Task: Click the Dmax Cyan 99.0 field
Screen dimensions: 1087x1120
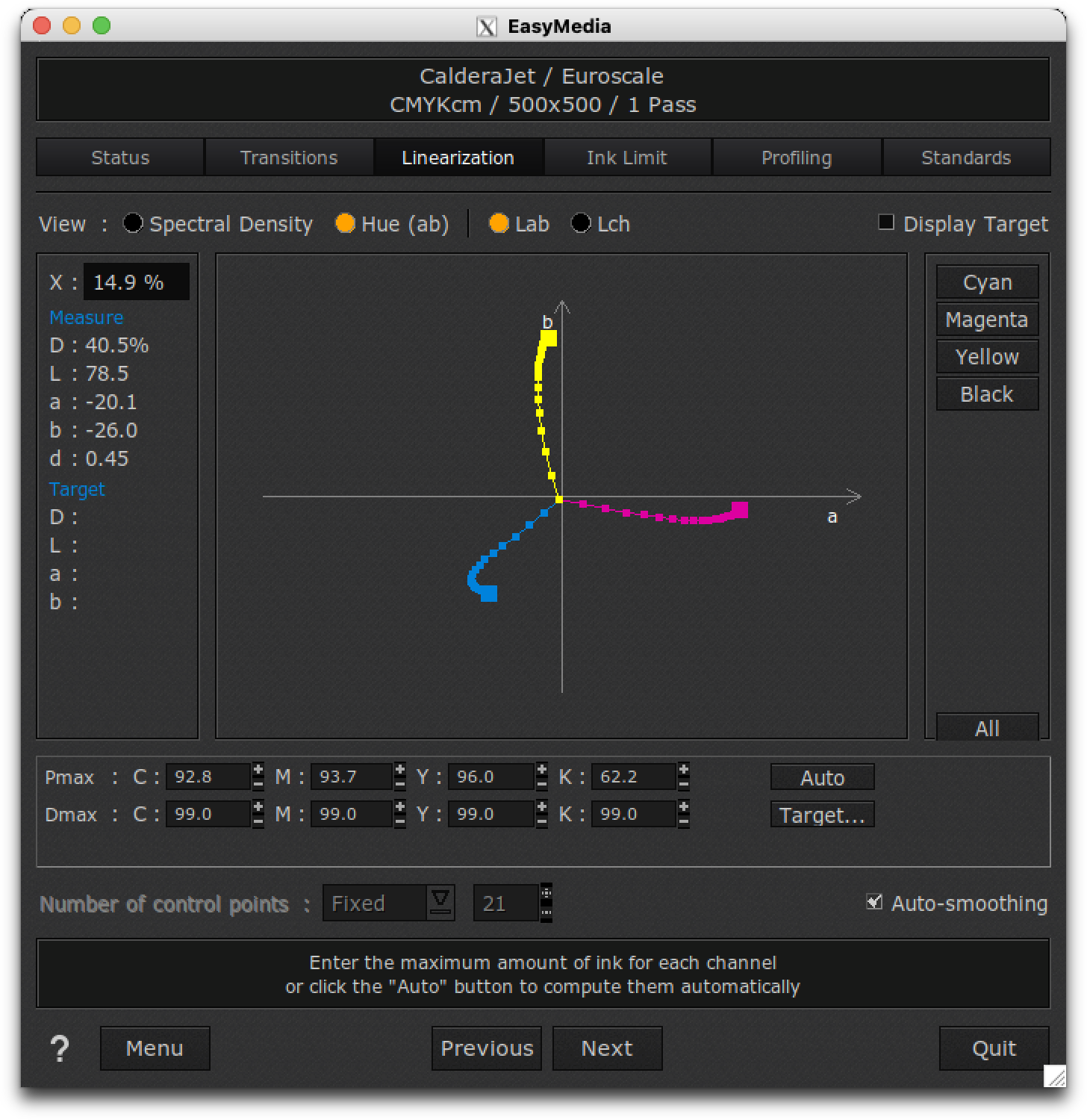Action: pos(208,814)
